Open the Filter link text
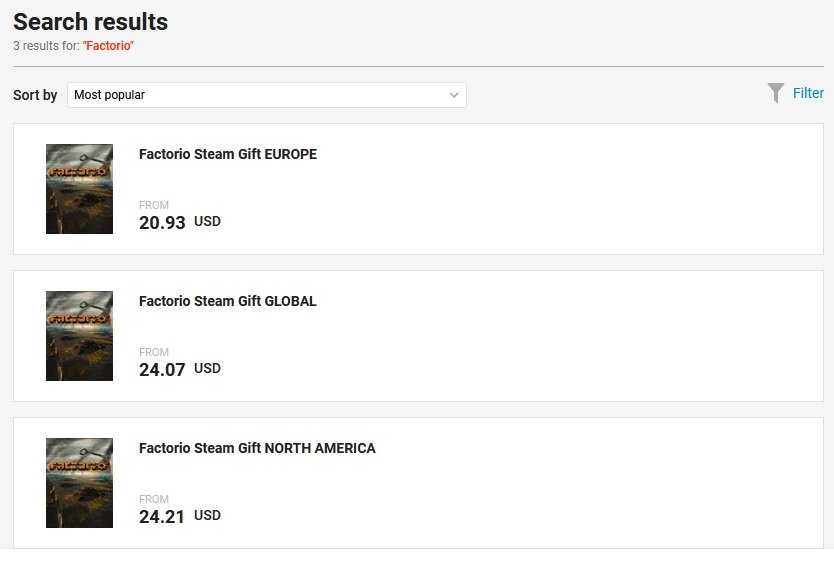The height and width of the screenshot is (574, 834). [808, 93]
